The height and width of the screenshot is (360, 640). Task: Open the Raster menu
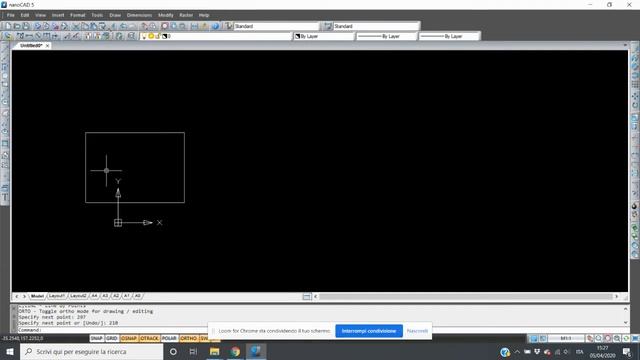[x=186, y=15]
